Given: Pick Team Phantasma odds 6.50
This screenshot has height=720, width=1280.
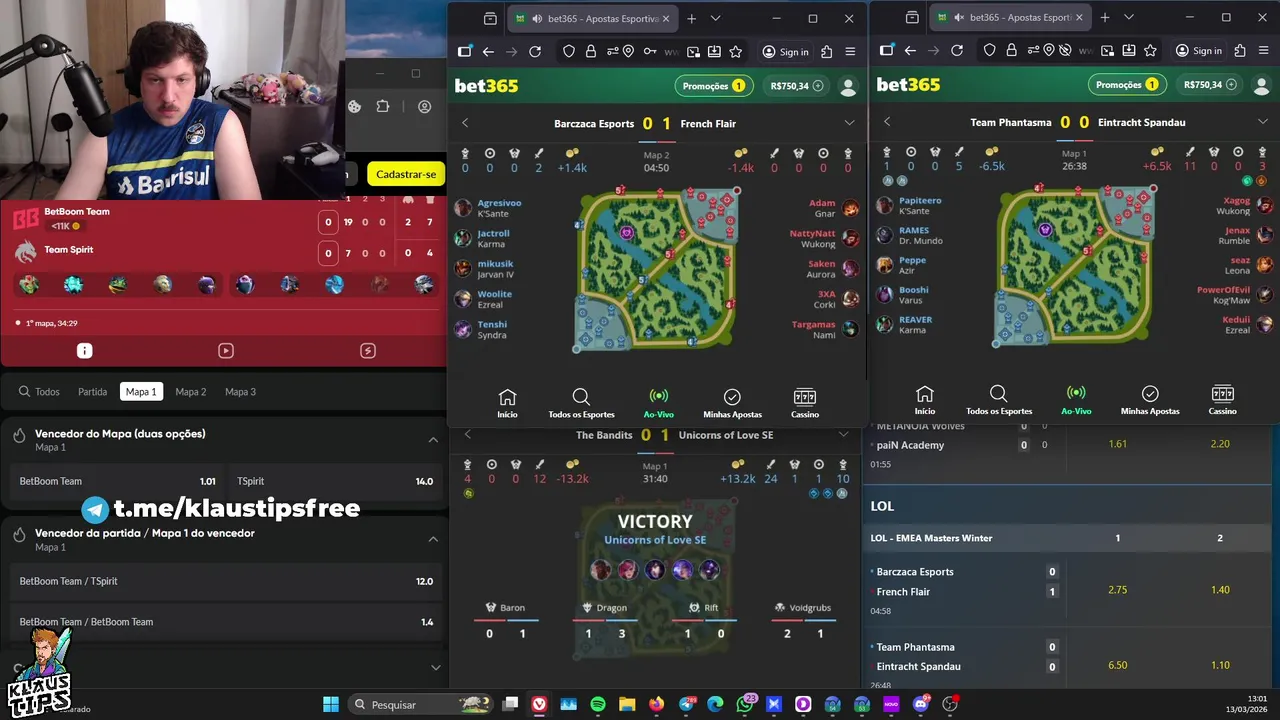Looking at the screenshot, I should [1117, 665].
